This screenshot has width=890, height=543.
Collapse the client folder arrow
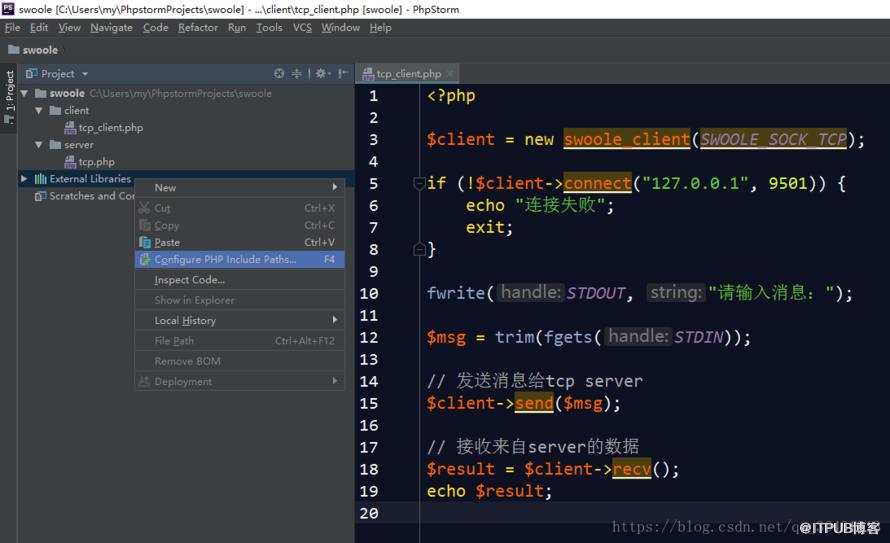[39, 111]
